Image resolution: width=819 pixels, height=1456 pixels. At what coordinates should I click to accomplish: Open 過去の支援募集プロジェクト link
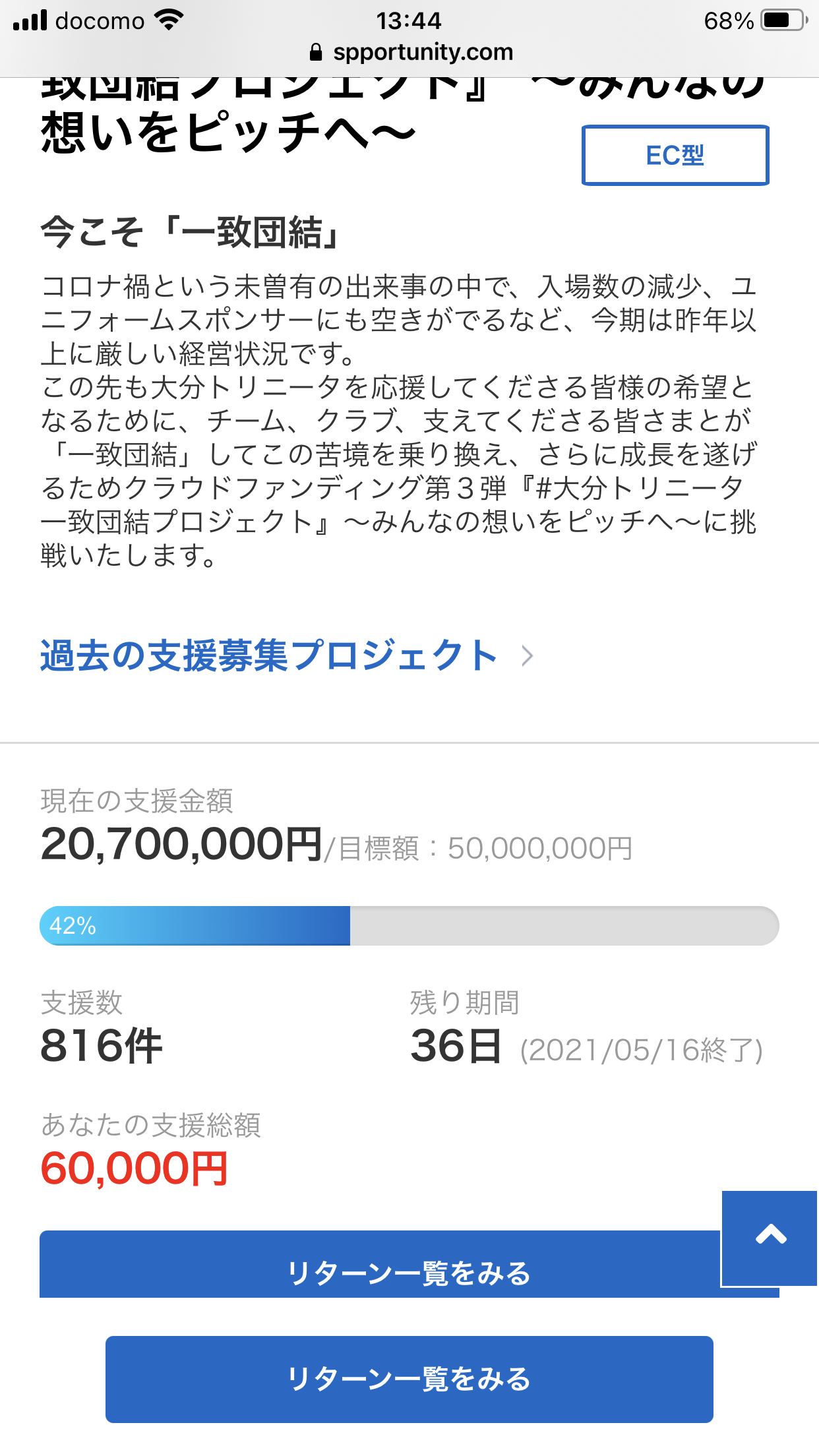pyautogui.click(x=269, y=656)
